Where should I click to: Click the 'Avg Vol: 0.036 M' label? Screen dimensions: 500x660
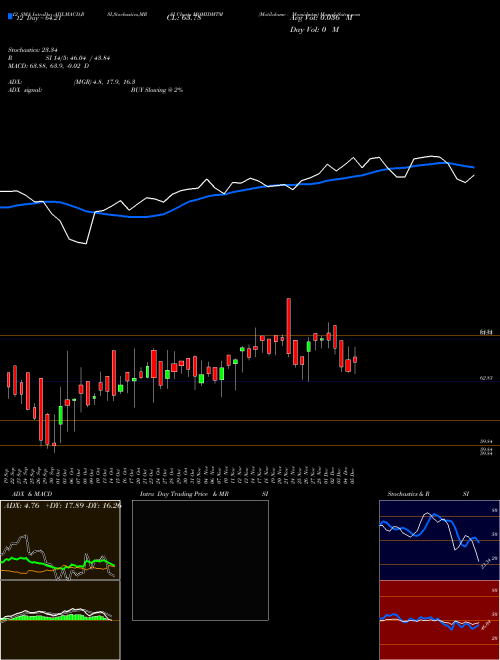(321, 18)
